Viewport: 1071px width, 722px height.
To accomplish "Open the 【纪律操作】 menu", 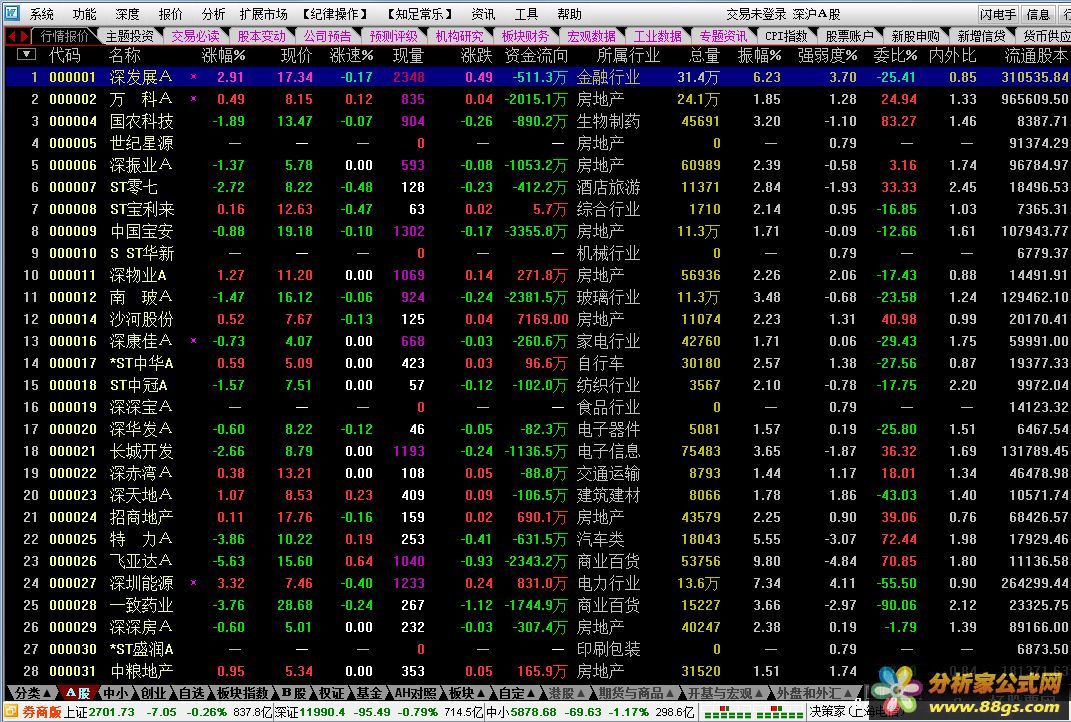I will tap(334, 14).
